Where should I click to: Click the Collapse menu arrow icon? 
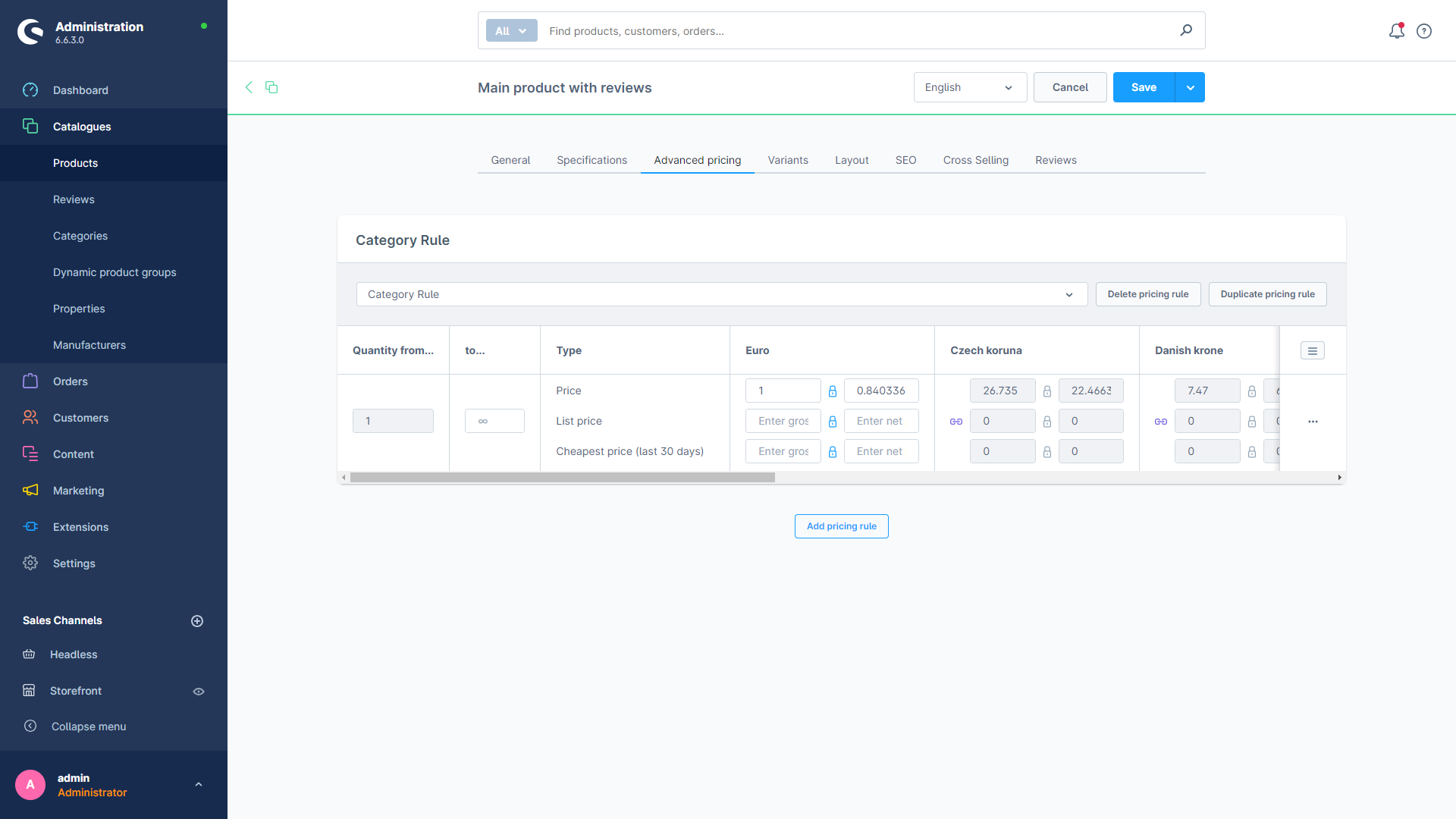click(x=30, y=726)
